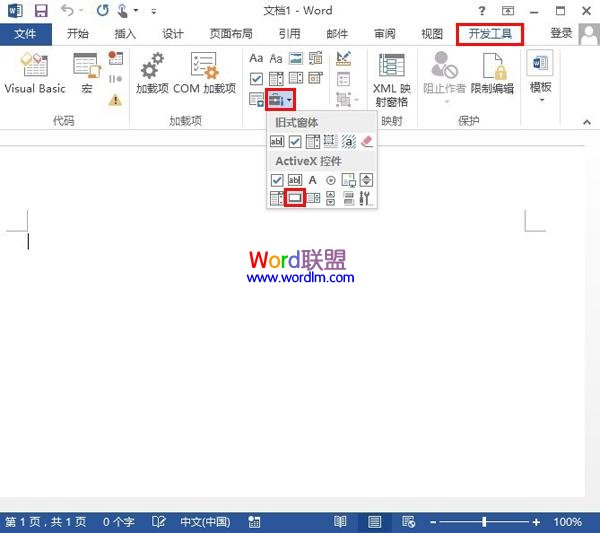Insert building block gallery control
This screenshot has width=600, height=533.
tap(316, 58)
